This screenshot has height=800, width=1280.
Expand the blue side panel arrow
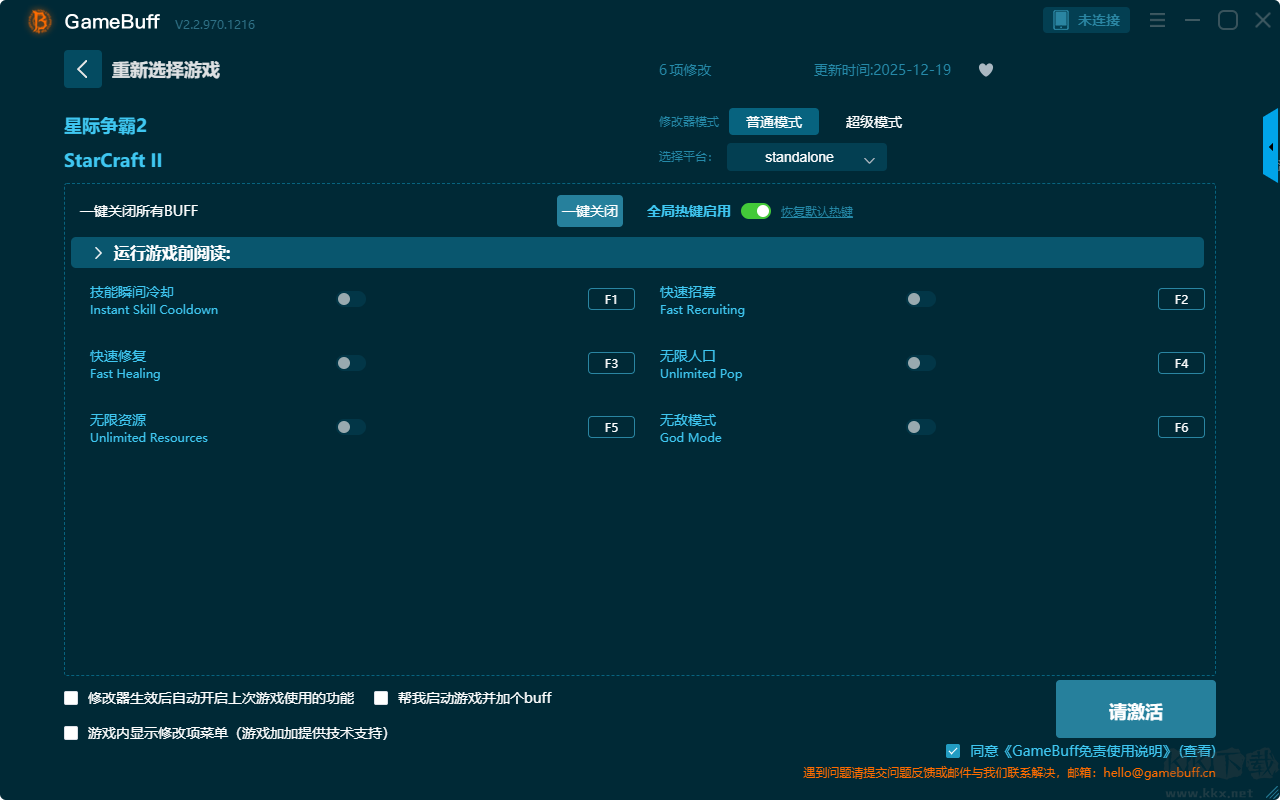[x=1271, y=147]
